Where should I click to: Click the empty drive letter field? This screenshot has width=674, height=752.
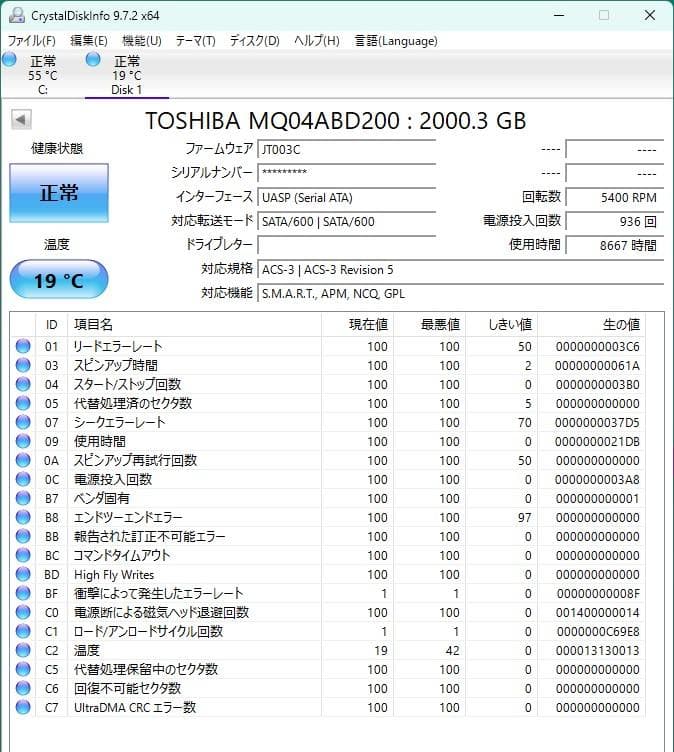(346, 245)
